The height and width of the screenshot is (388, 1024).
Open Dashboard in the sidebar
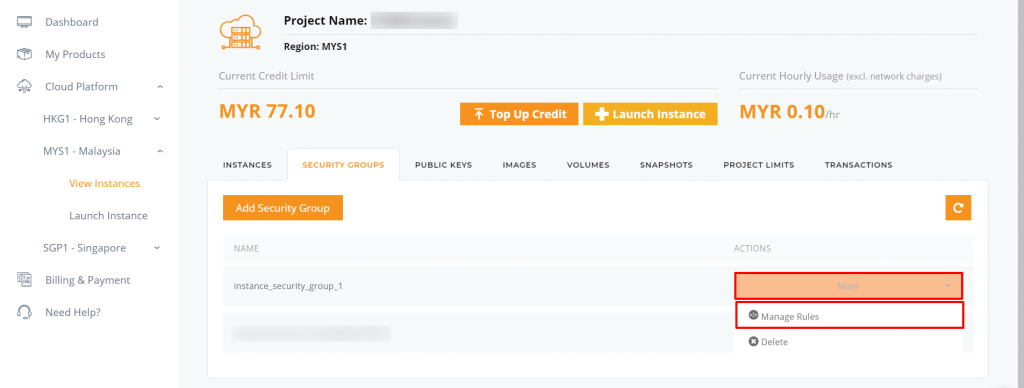click(x=72, y=22)
